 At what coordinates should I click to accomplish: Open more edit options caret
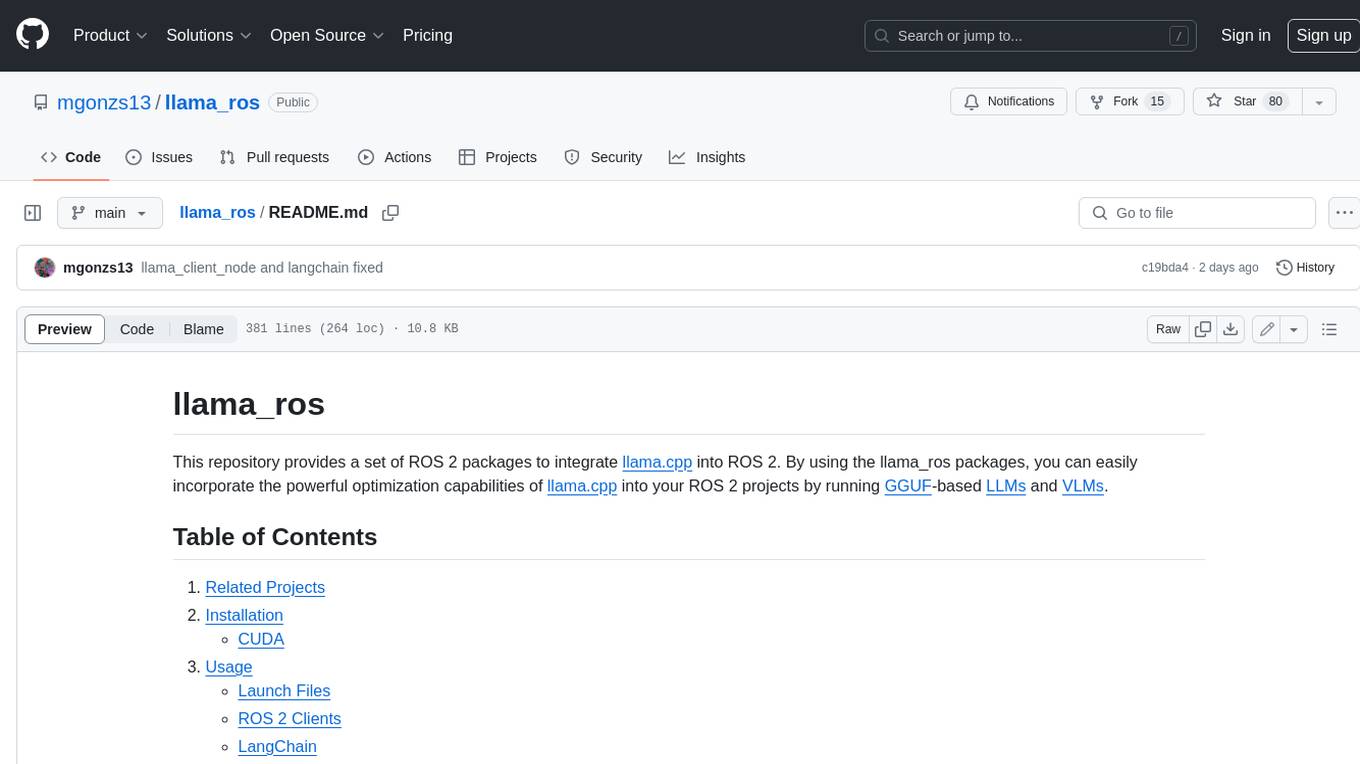click(x=1294, y=329)
